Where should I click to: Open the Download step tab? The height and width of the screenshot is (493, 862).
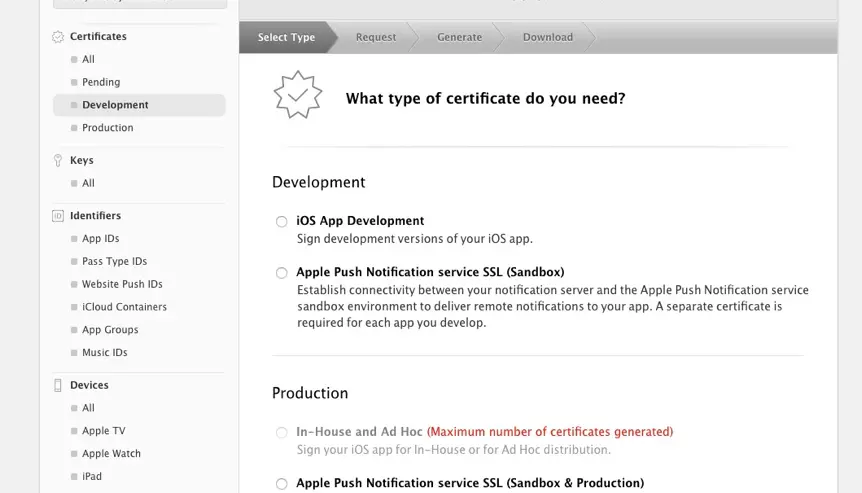click(548, 37)
